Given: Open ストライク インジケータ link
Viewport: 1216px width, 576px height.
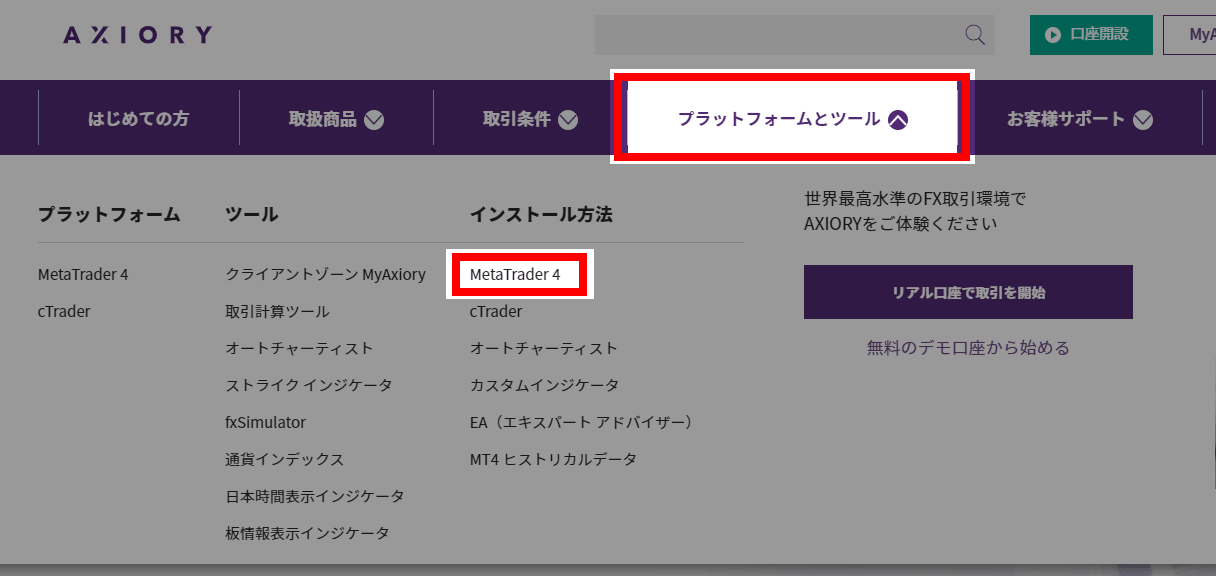Looking at the screenshot, I should click(x=309, y=385).
